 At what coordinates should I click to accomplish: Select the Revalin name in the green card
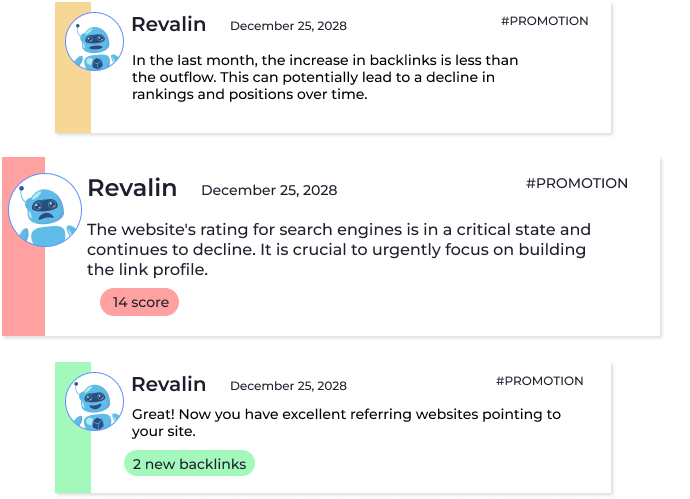point(169,384)
